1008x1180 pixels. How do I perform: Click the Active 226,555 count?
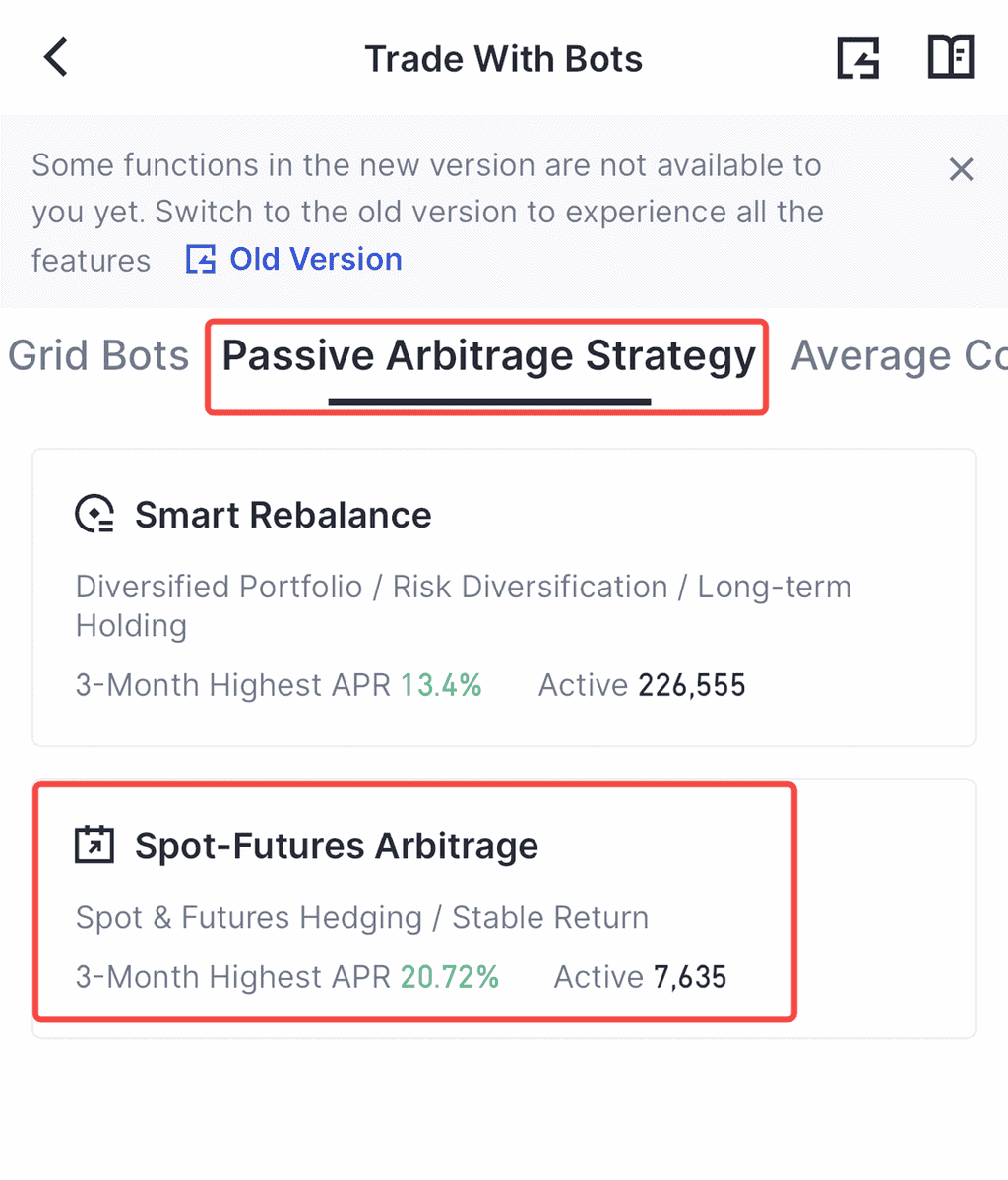(x=642, y=685)
